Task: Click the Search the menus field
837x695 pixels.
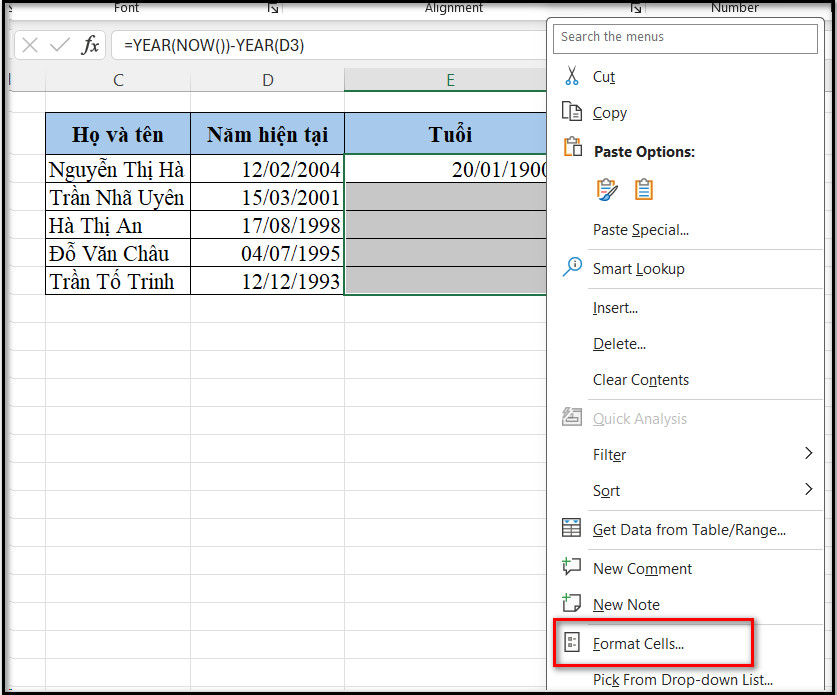Action: [x=686, y=38]
